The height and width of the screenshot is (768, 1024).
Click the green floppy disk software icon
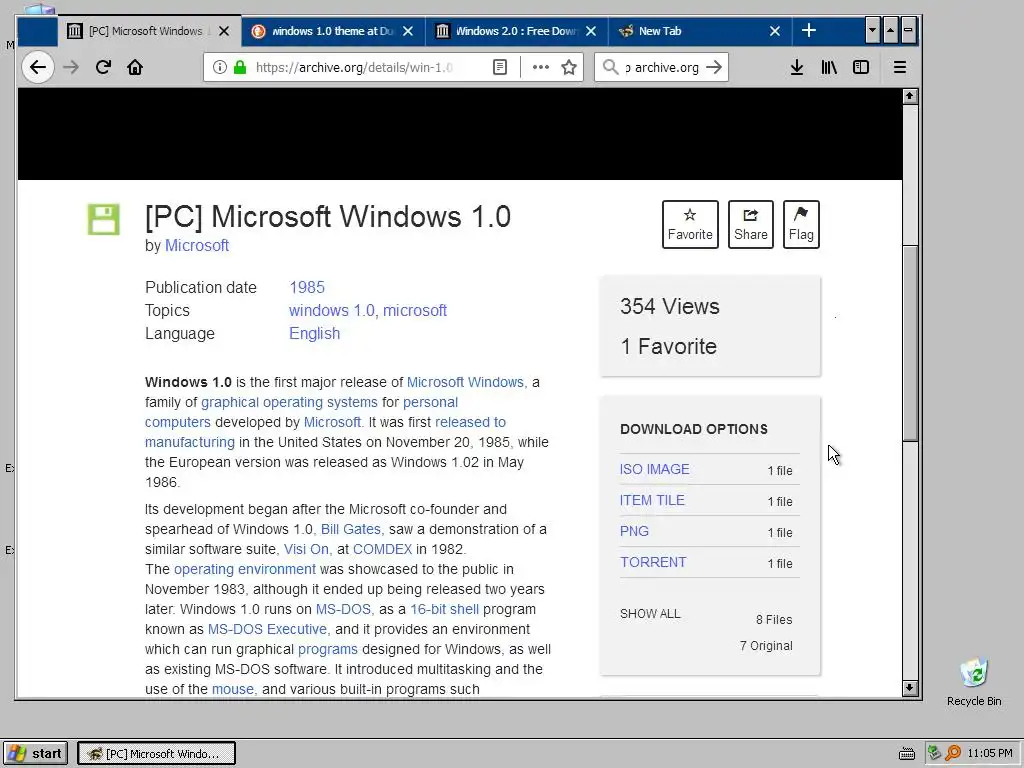click(x=104, y=219)
